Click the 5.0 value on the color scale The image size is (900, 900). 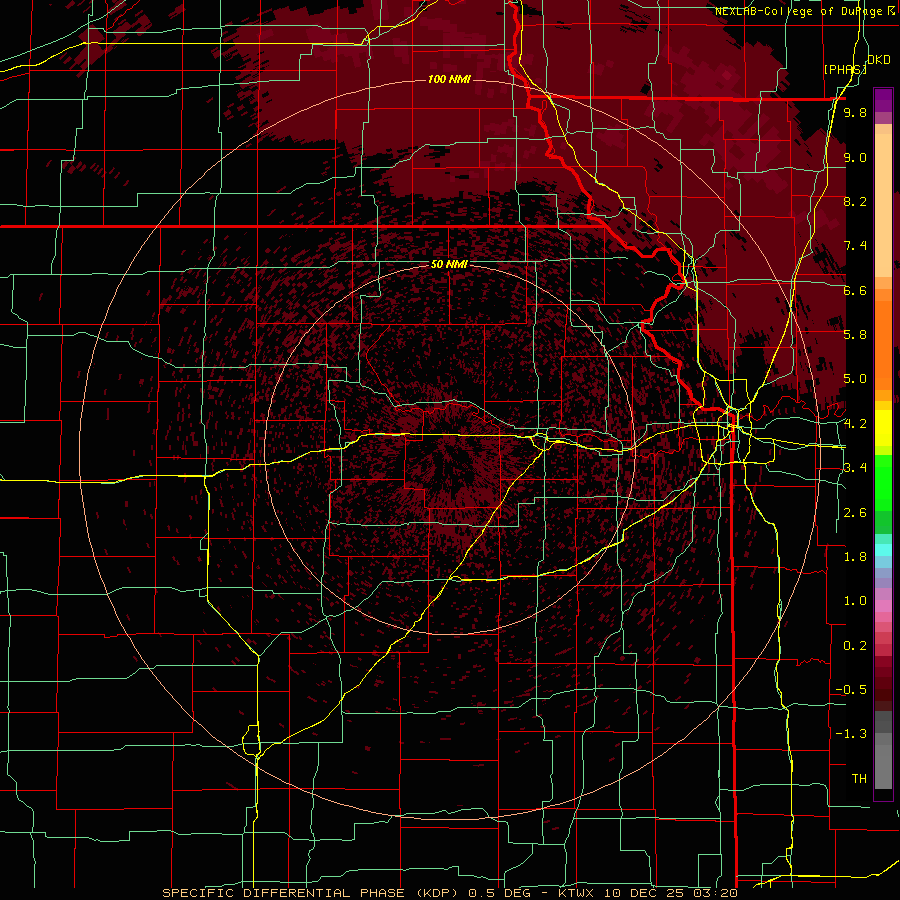tap(855, 379)
